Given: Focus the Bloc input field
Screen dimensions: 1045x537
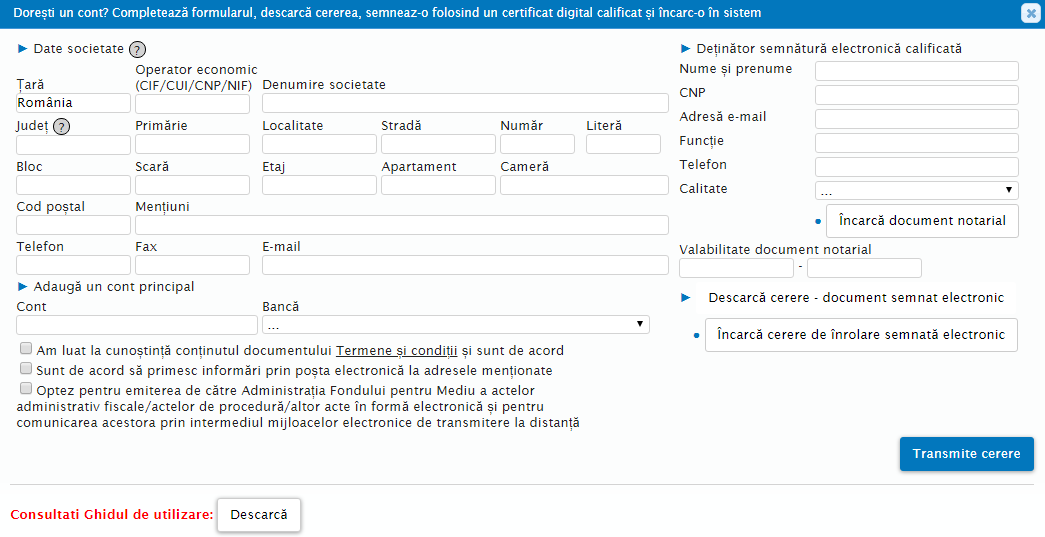Looking at the screenshot, I should pos(73,185).
